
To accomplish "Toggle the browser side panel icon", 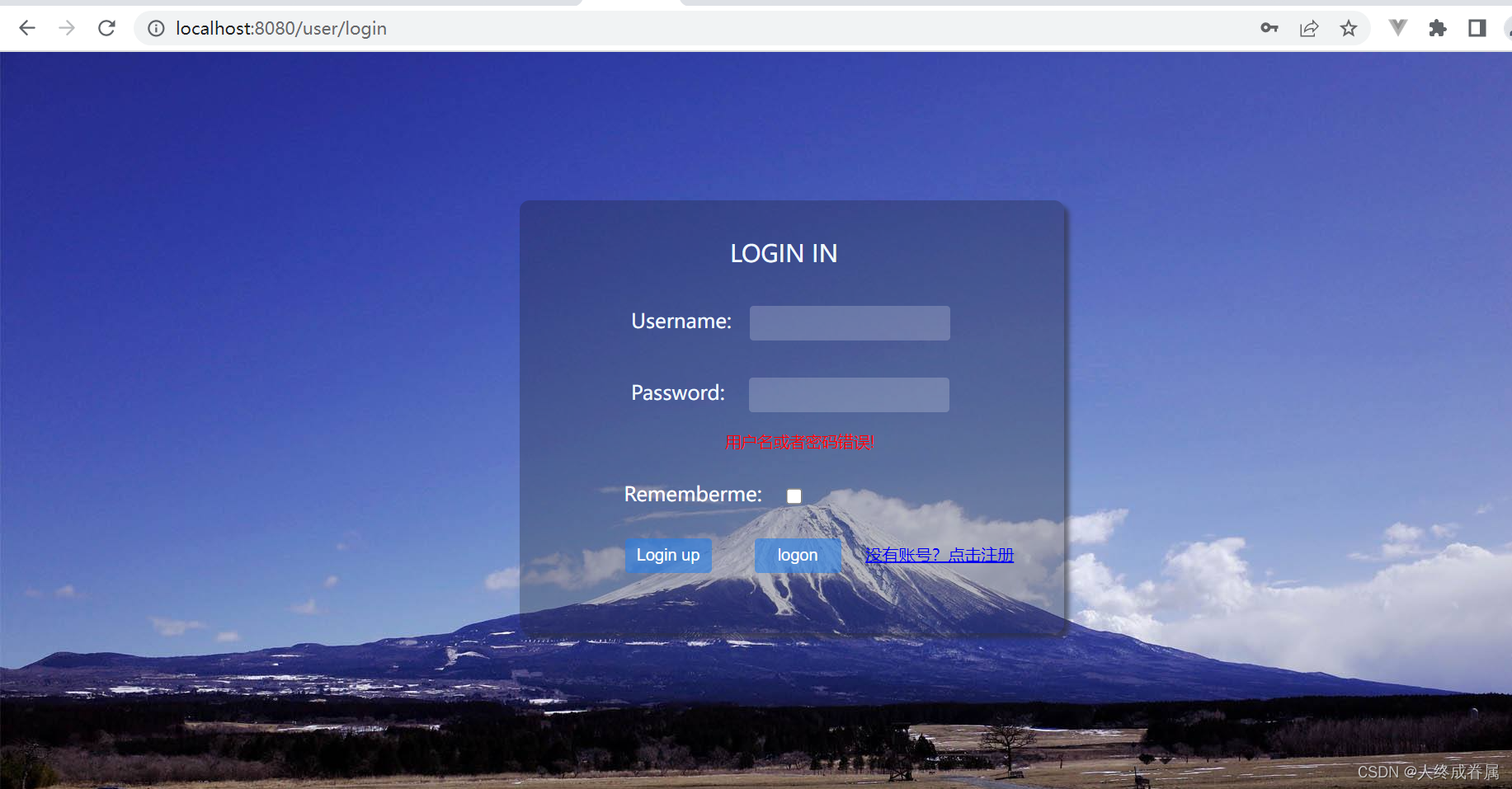I will click(x=1477, y=29).
